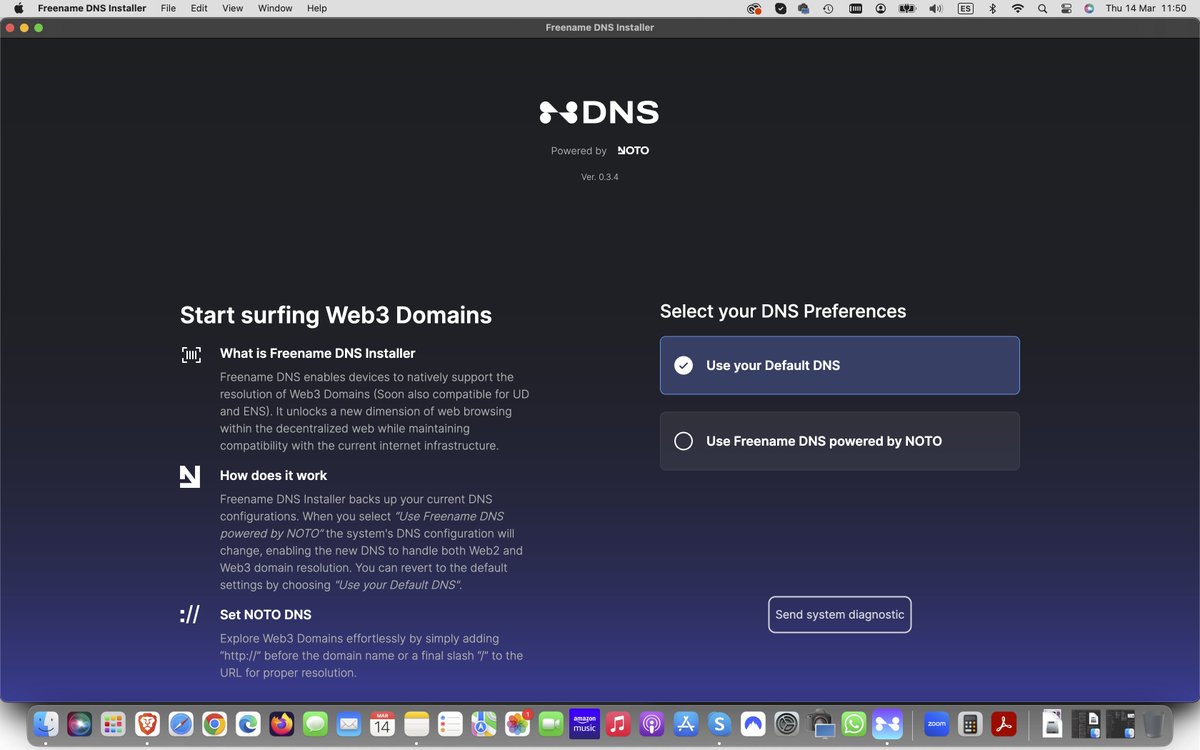Click the NOTO logo next to "Powered by"
The width and height of the screenshot is (1200, 750).
click(x=633, y=150)
